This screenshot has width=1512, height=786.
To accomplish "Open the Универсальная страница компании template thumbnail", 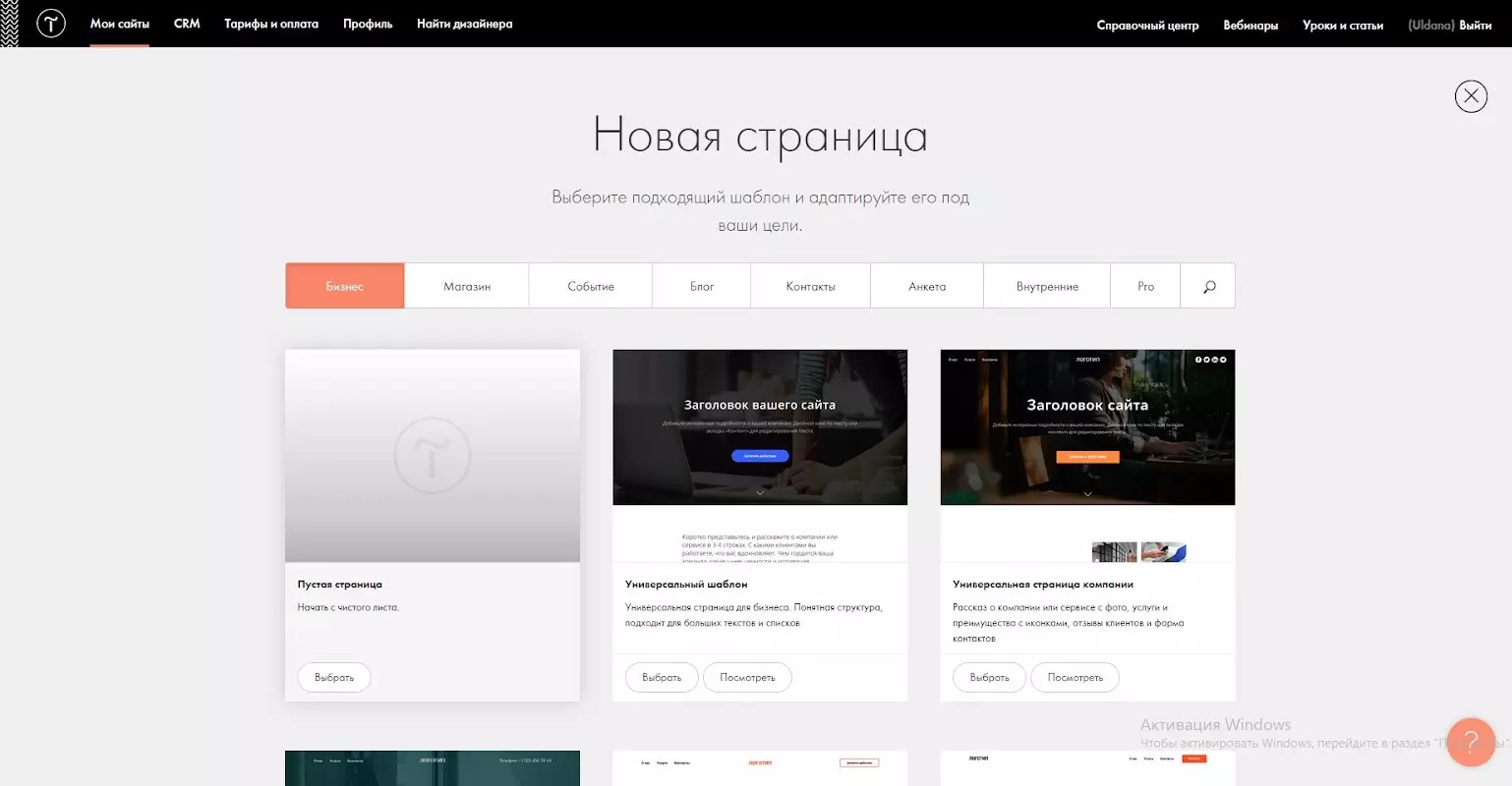I will point(1087,456).
